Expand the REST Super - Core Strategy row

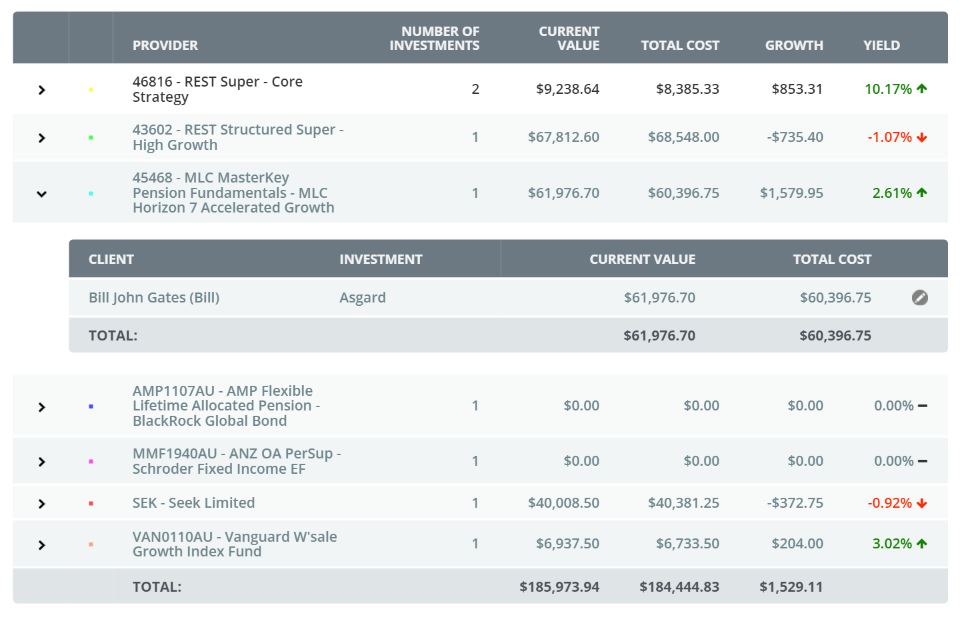[41, 90]
